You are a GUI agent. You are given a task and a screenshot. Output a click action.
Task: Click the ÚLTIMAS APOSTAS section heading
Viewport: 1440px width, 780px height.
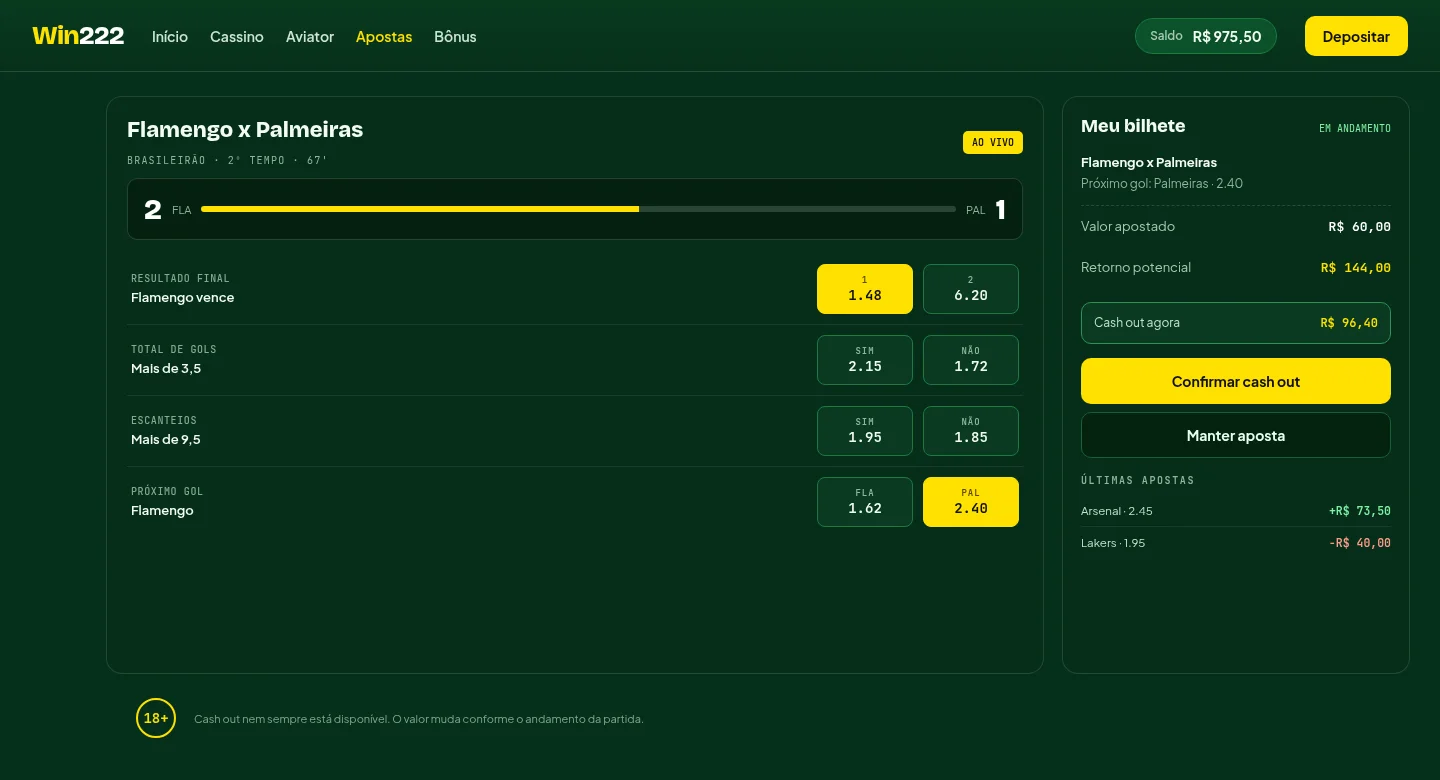click(1138, 480)
